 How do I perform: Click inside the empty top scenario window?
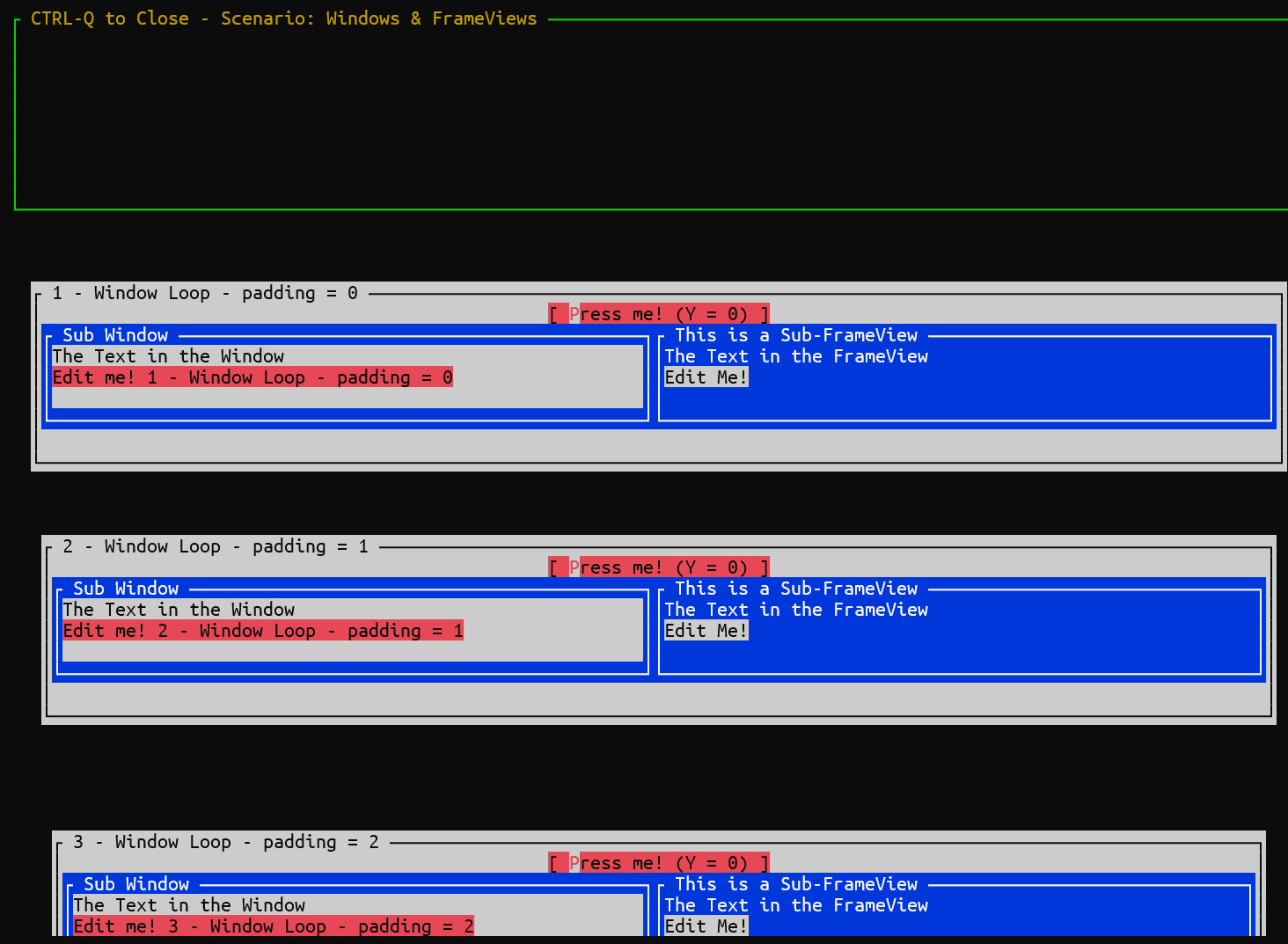616,123
